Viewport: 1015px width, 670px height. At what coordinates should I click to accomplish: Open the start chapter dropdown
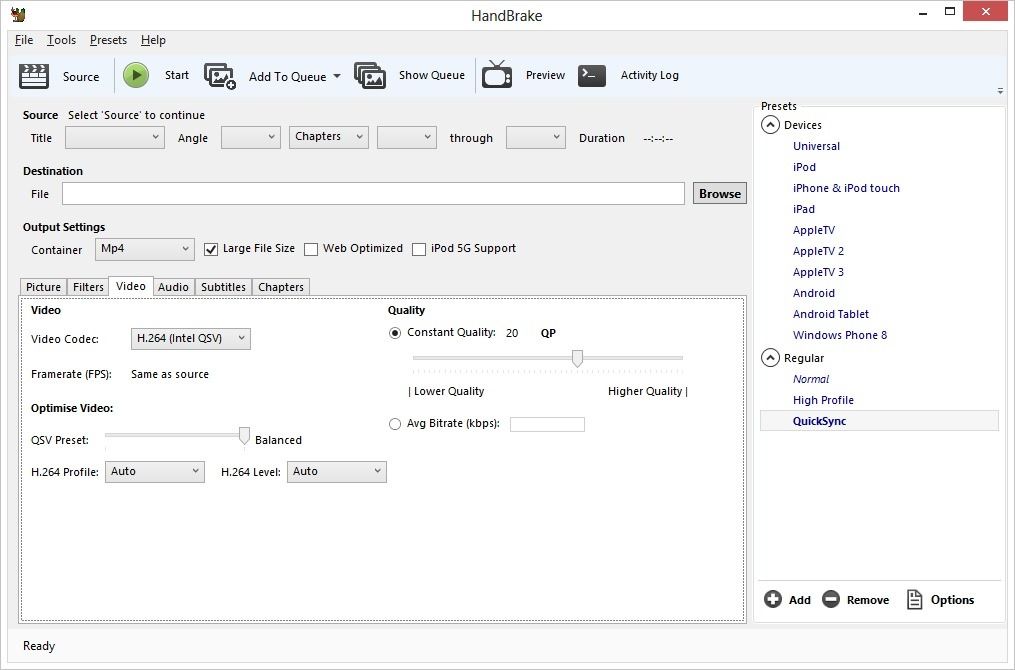coord(407,137)
